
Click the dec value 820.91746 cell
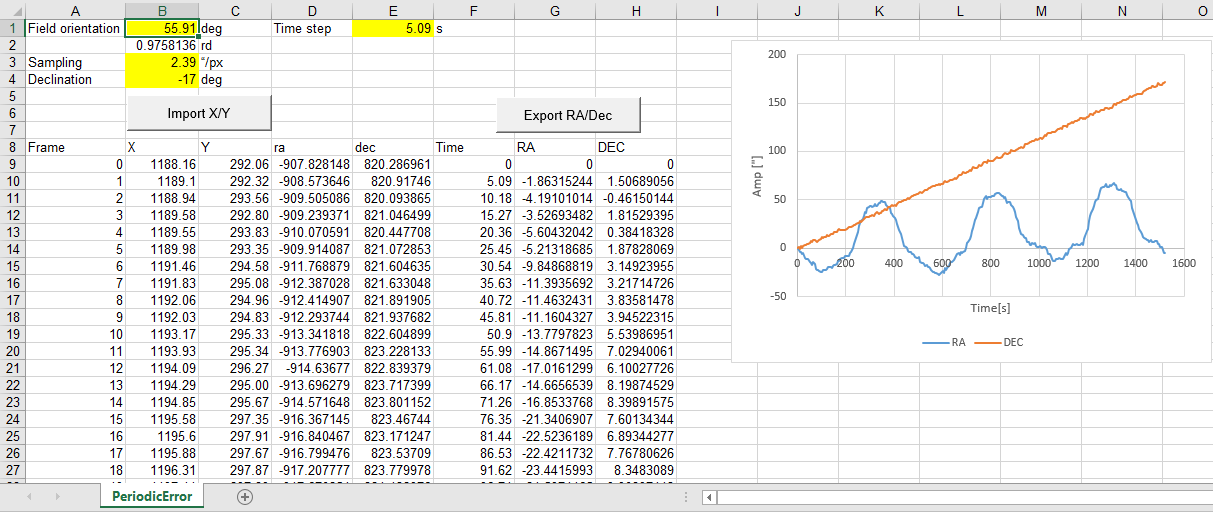tap(393, 181)
